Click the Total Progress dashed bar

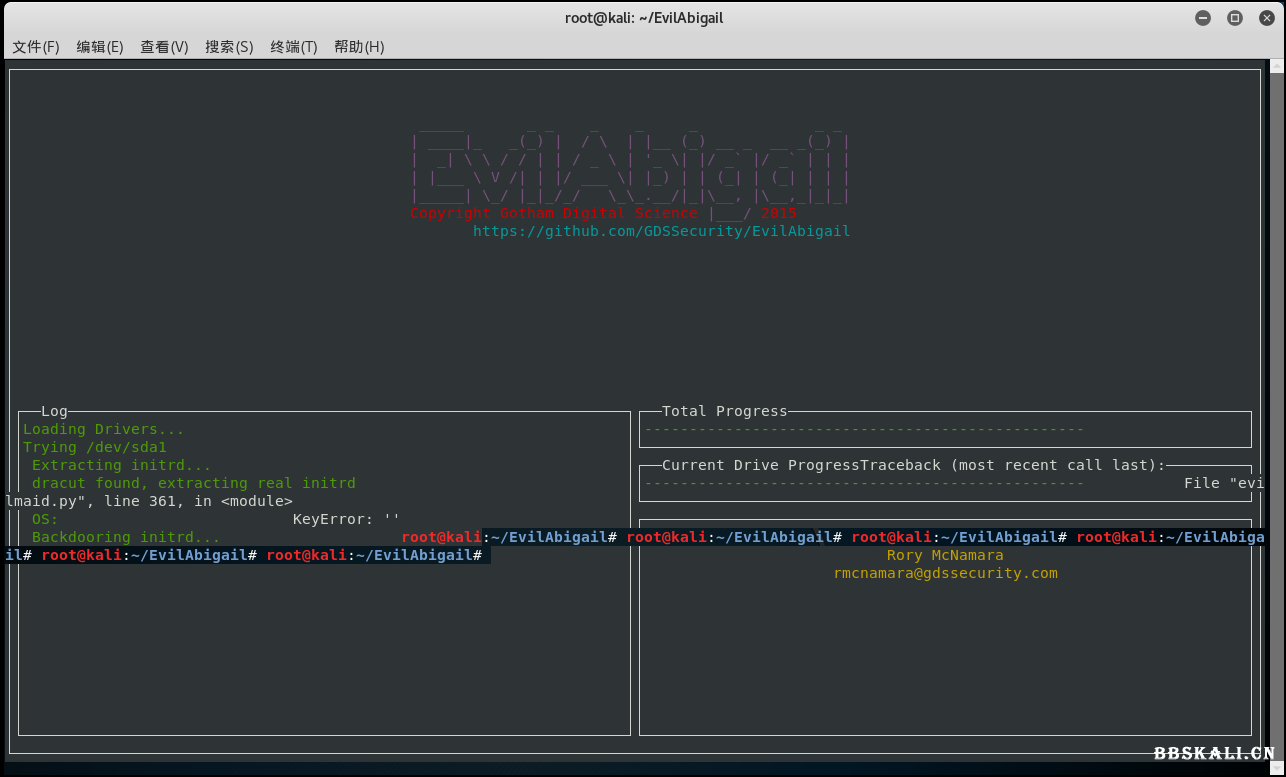(x=864, y=429)
